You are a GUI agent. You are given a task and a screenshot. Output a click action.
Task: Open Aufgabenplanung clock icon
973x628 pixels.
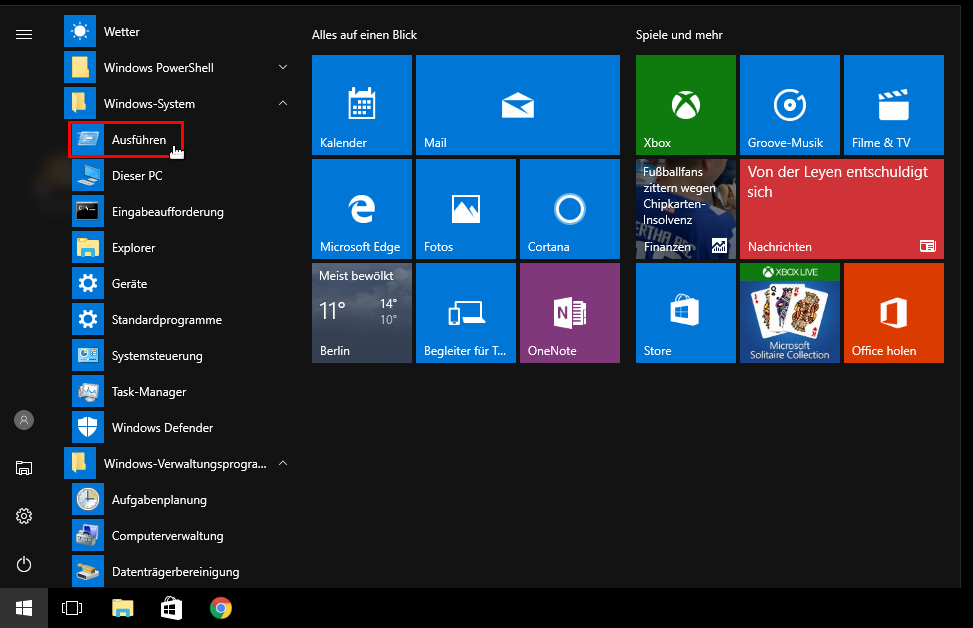pyautogui.click(x=87, y=499)
